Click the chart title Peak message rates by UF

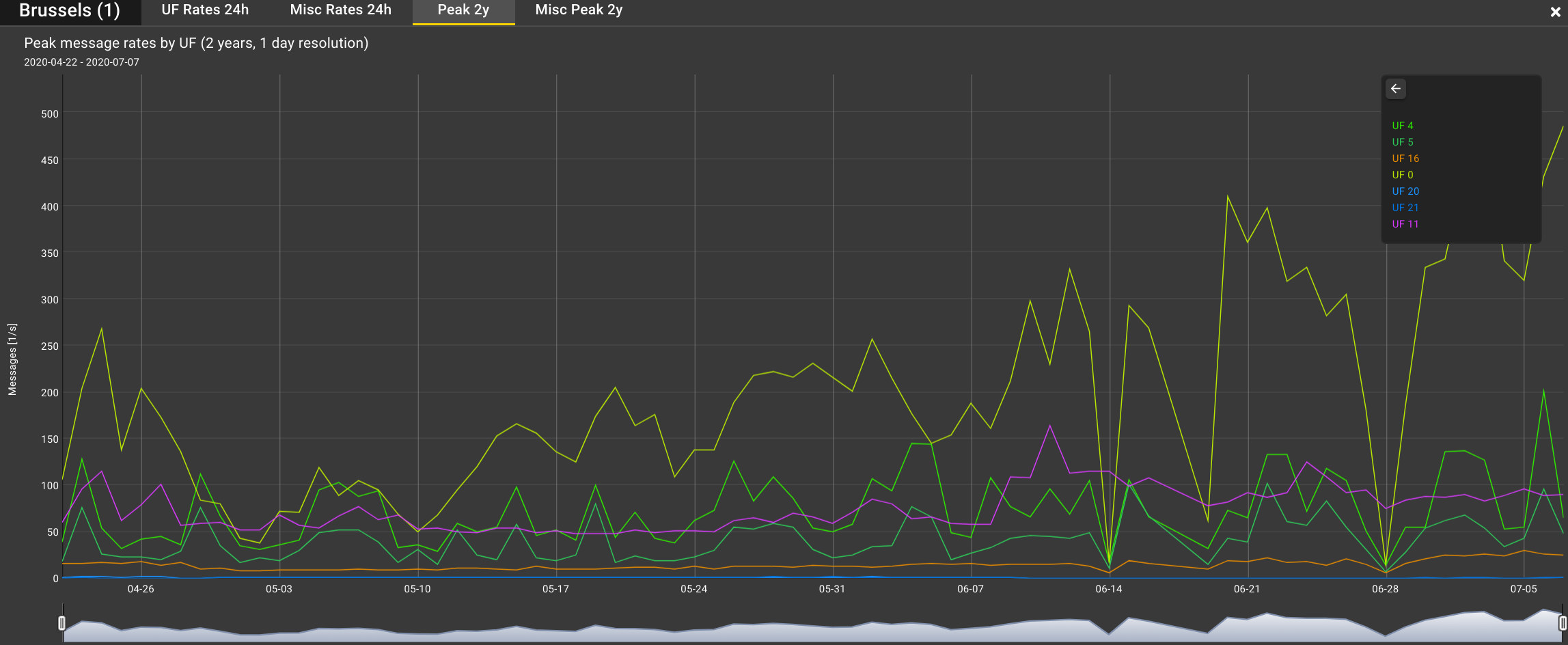pyautogui.click(x=196, y=42)
